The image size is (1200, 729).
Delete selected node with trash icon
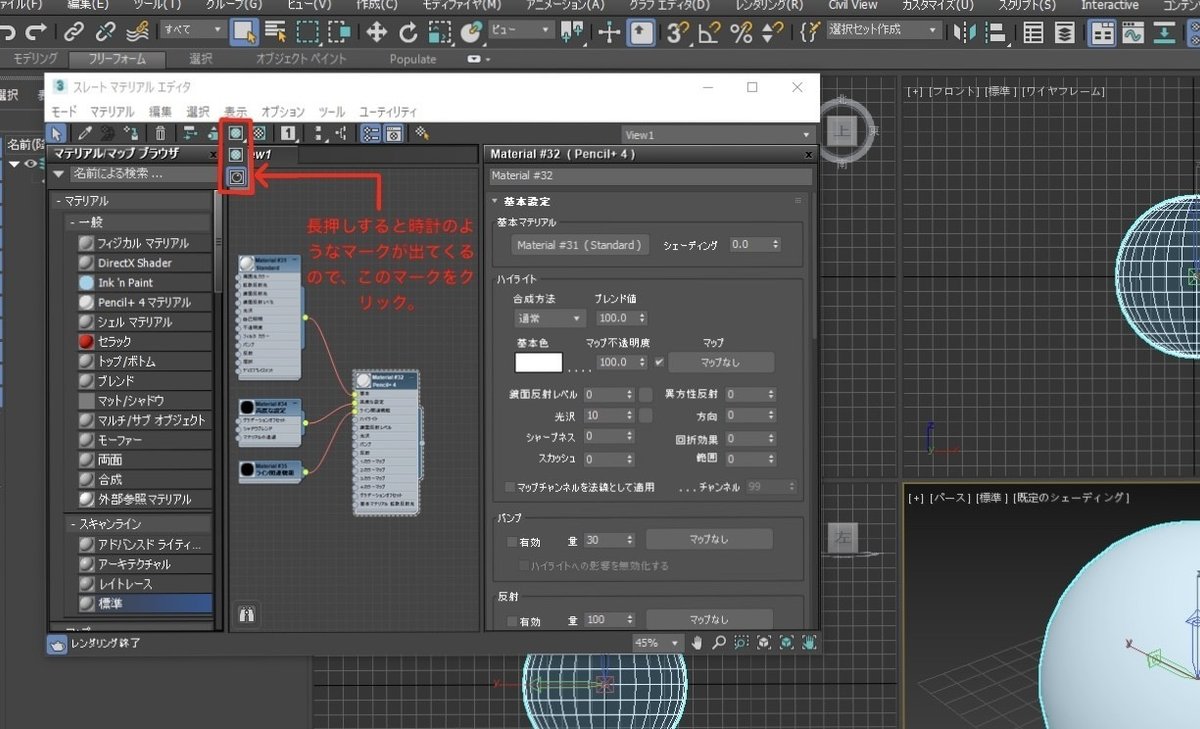tap(160, 132)
